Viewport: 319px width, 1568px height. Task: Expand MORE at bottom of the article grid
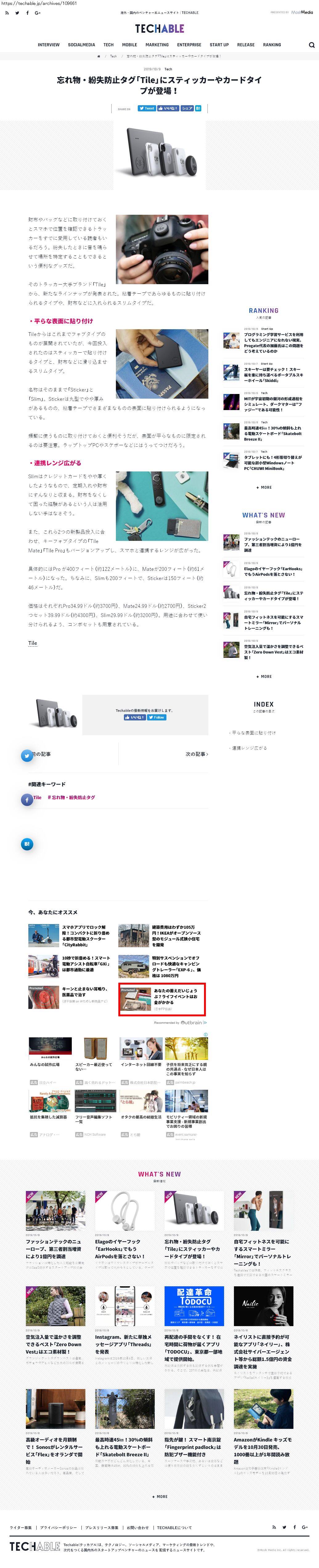160,1496
